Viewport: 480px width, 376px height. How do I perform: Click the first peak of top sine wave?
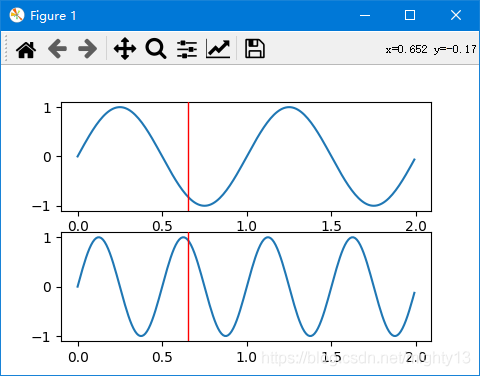120,107
